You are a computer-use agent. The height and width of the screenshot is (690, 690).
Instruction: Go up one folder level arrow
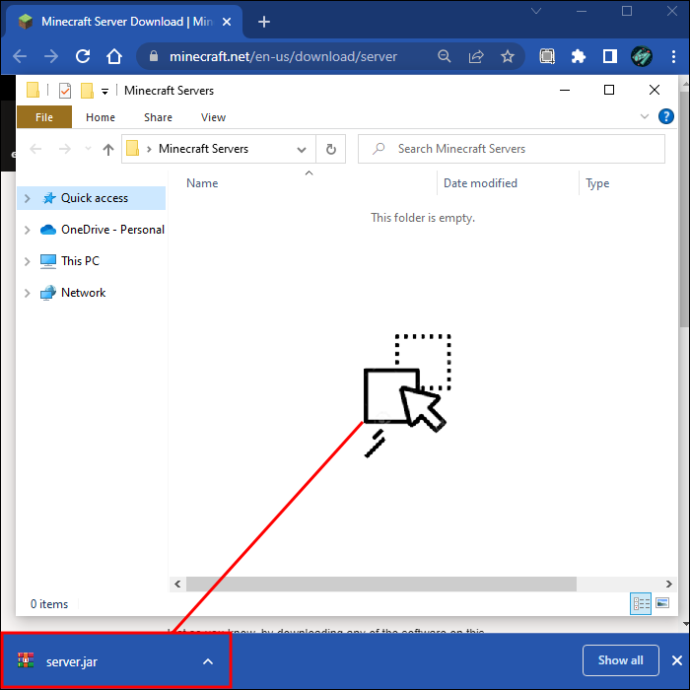[x=108, y=150]
